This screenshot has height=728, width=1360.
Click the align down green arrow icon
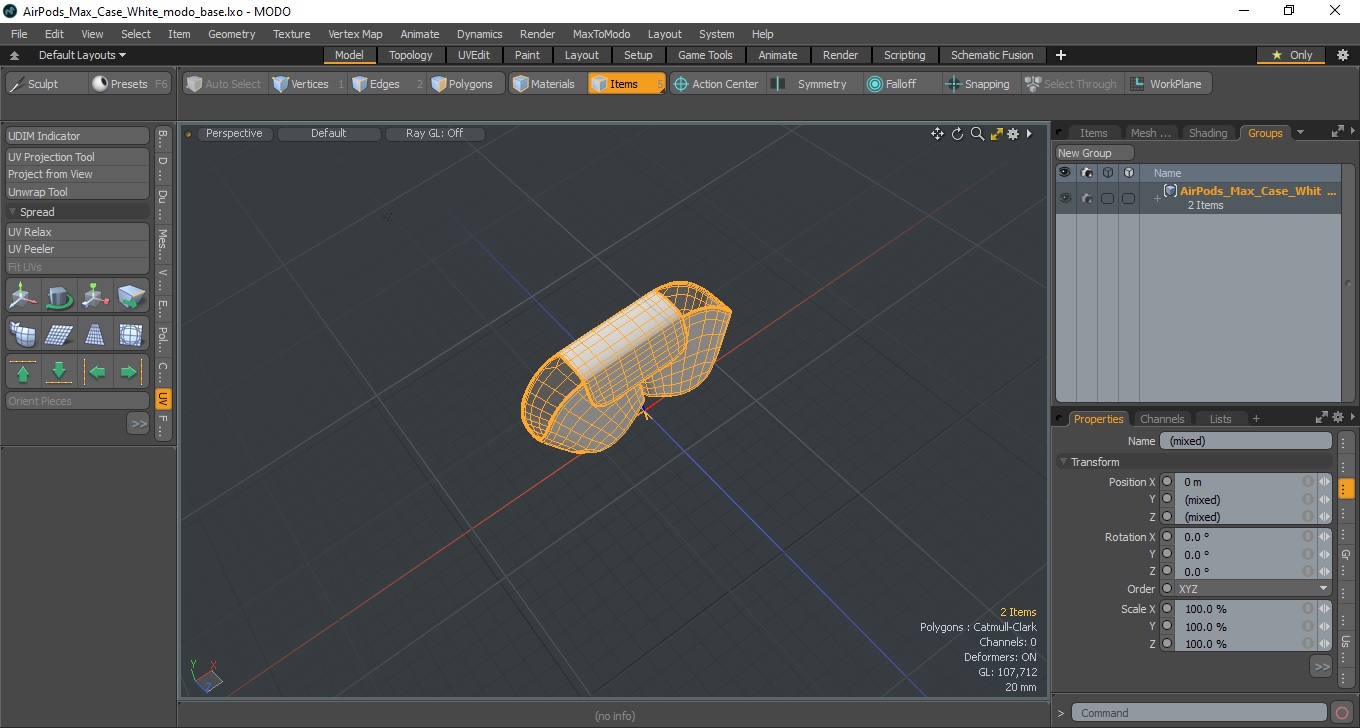(59, 372)
